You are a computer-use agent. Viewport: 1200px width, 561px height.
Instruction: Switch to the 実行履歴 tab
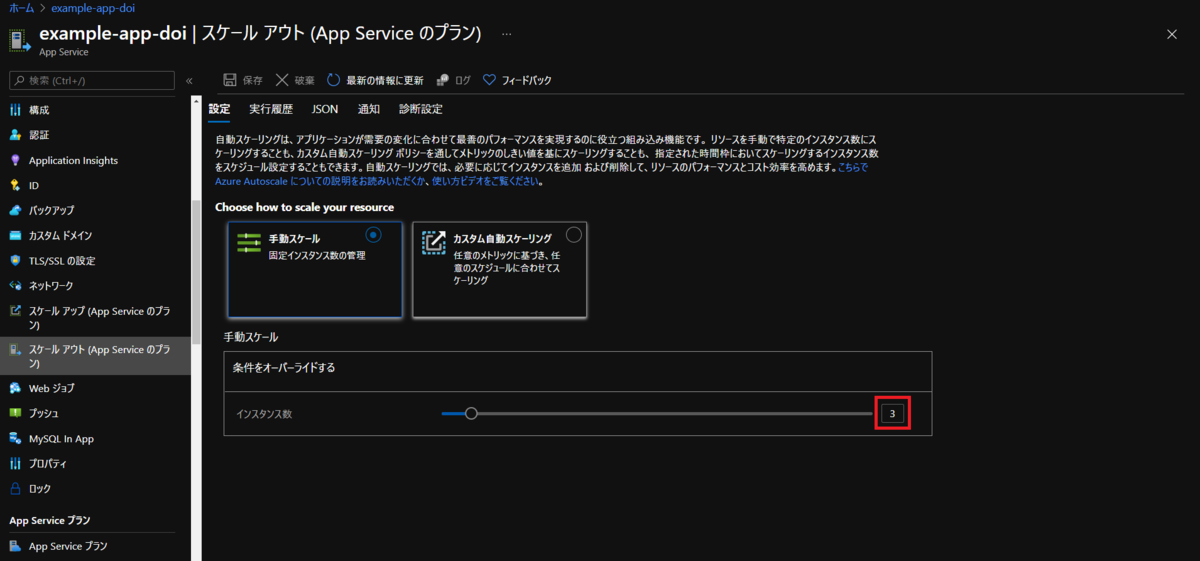(271, 109)
